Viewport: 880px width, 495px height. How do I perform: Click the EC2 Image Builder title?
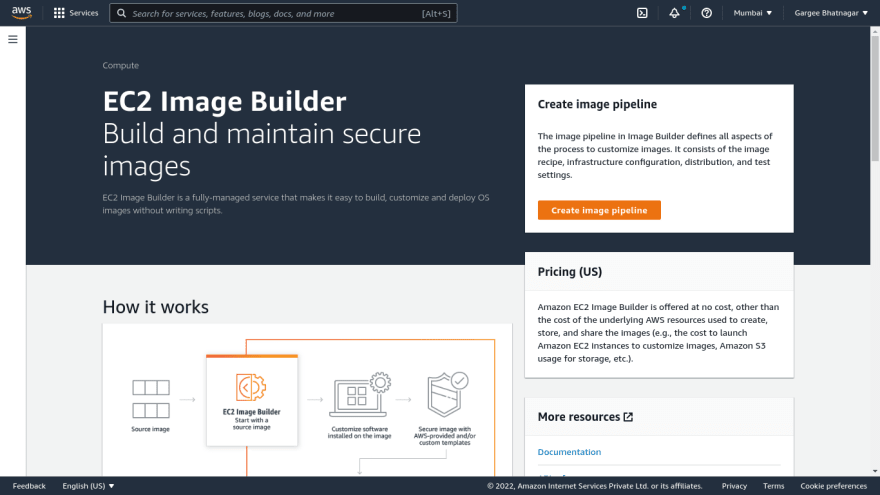click(x=224, y=102)
